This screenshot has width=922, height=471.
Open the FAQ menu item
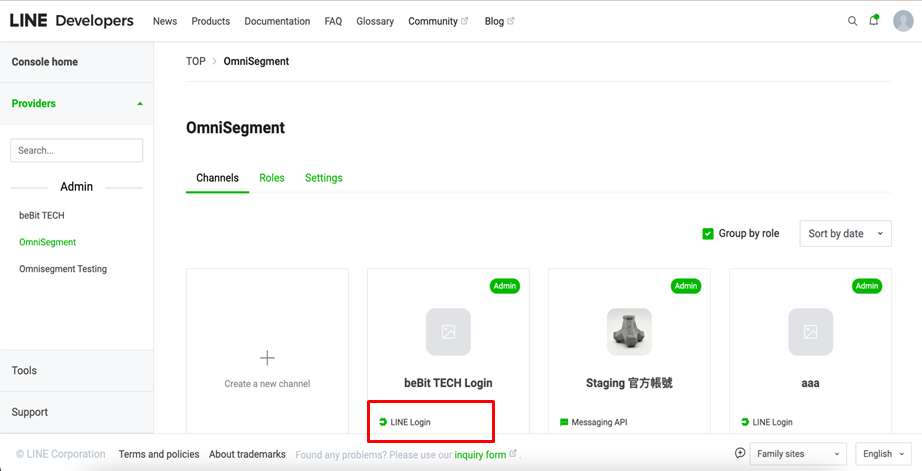[333, 21]
